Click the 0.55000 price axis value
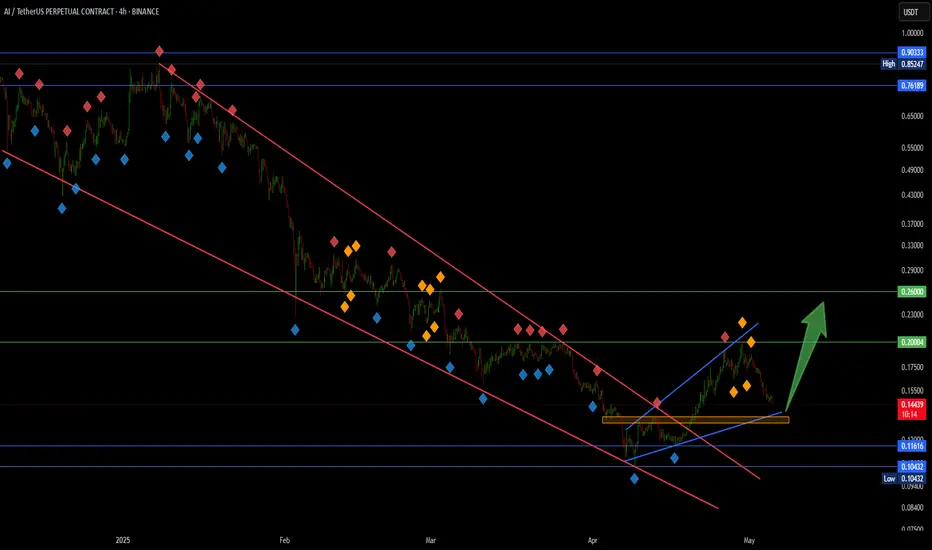The width and height of the screenshot is (932, 550). [912, 148]
